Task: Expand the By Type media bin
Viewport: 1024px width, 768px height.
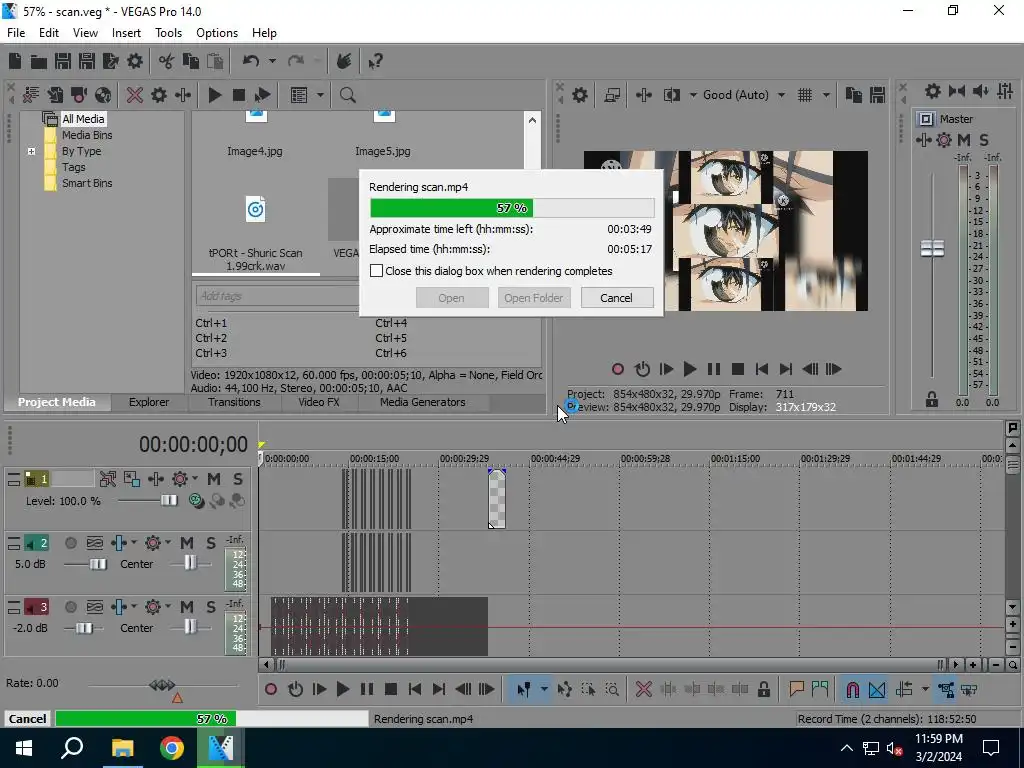Action: 31,152
